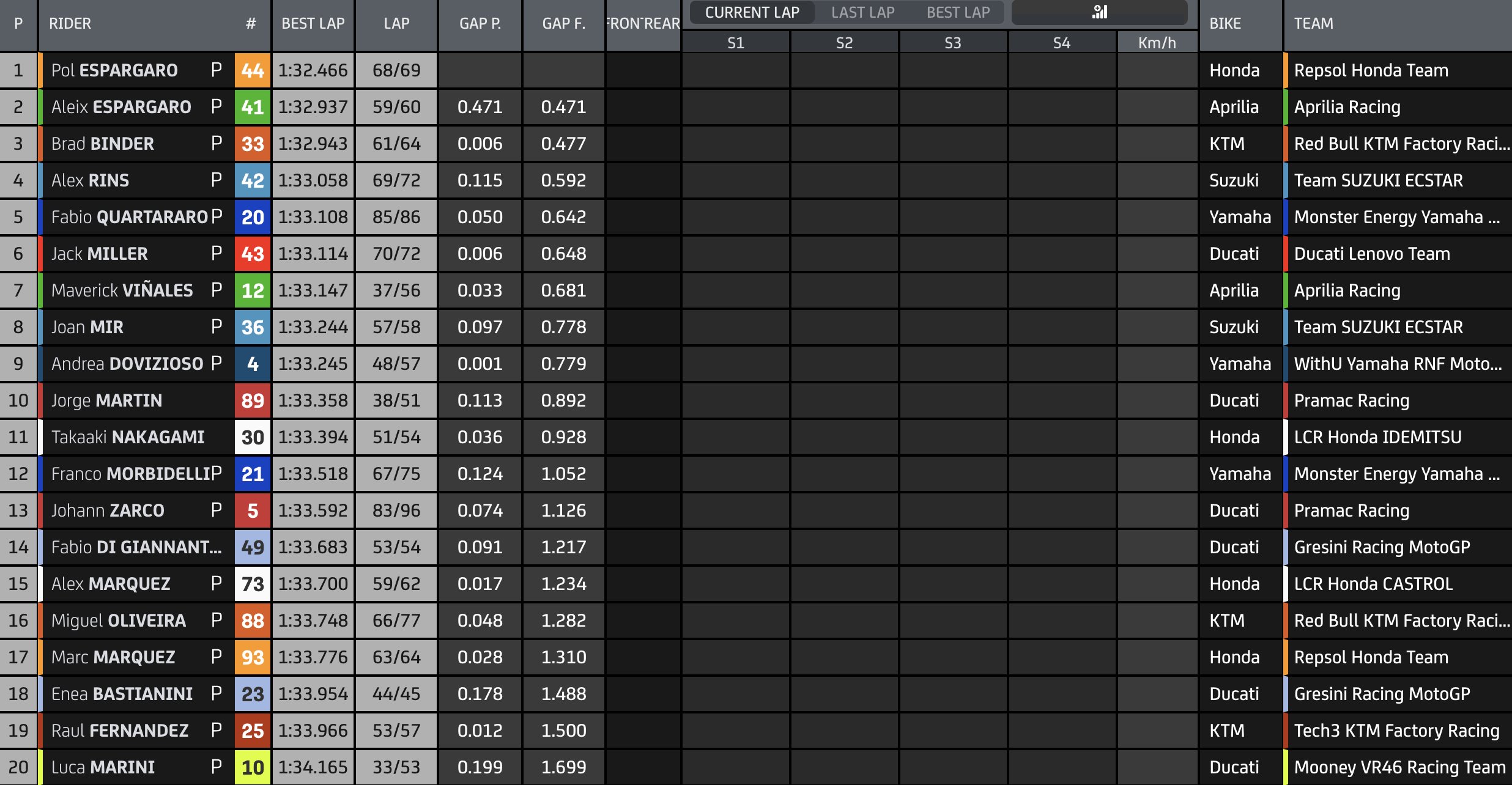
Task: Sort by the LAP column header
Action: pos(396,24)
